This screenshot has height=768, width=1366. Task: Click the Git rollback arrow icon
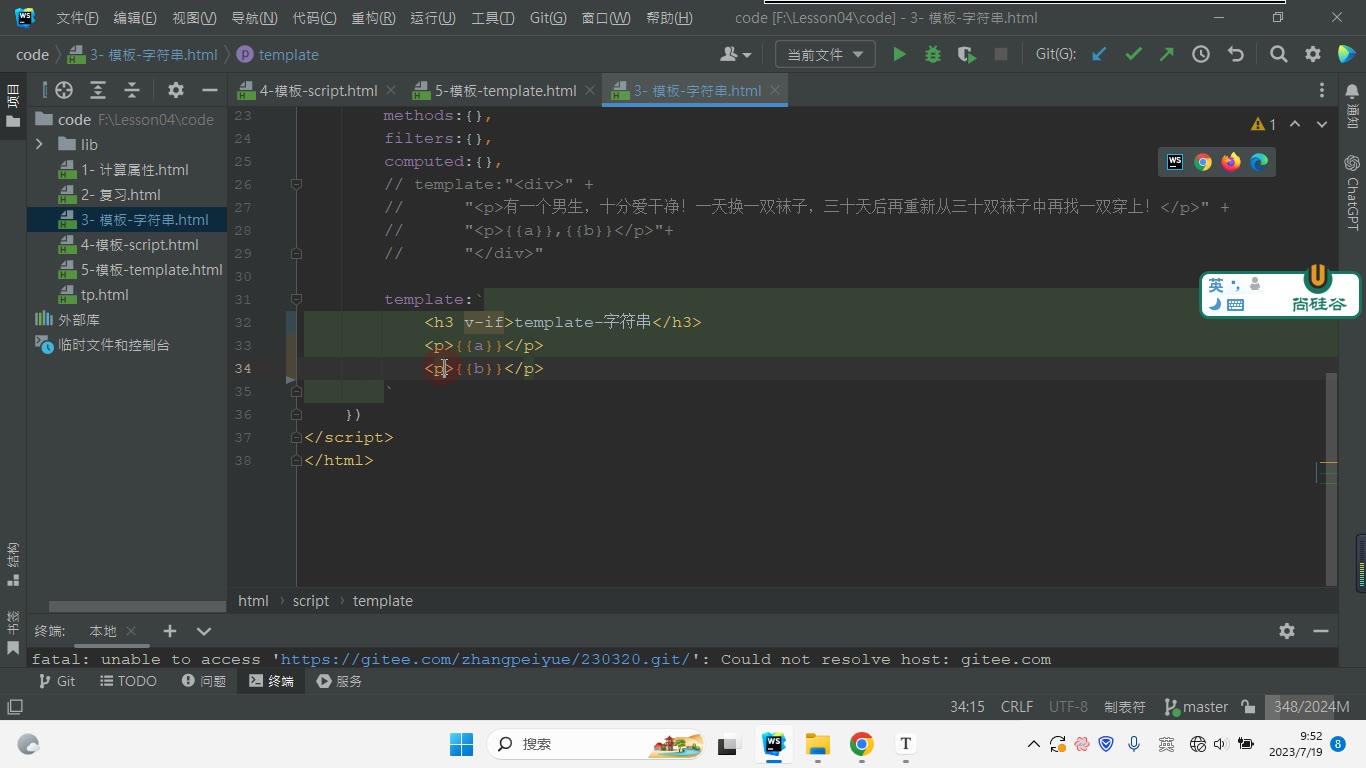[x=1235, y=55]
